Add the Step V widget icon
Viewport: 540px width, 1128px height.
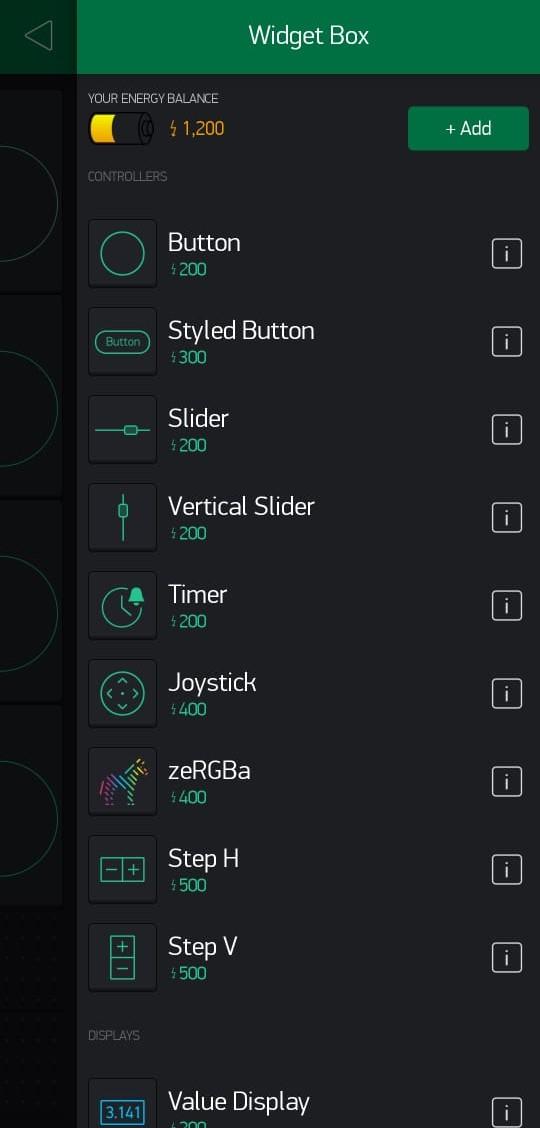point(122,958)
